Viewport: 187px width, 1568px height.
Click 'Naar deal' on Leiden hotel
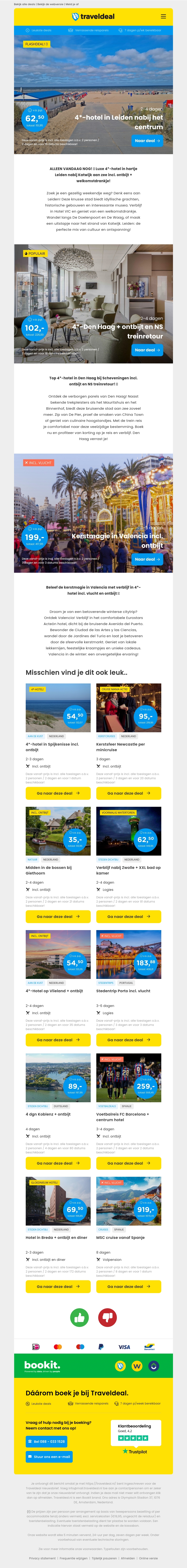pos(147,141)
